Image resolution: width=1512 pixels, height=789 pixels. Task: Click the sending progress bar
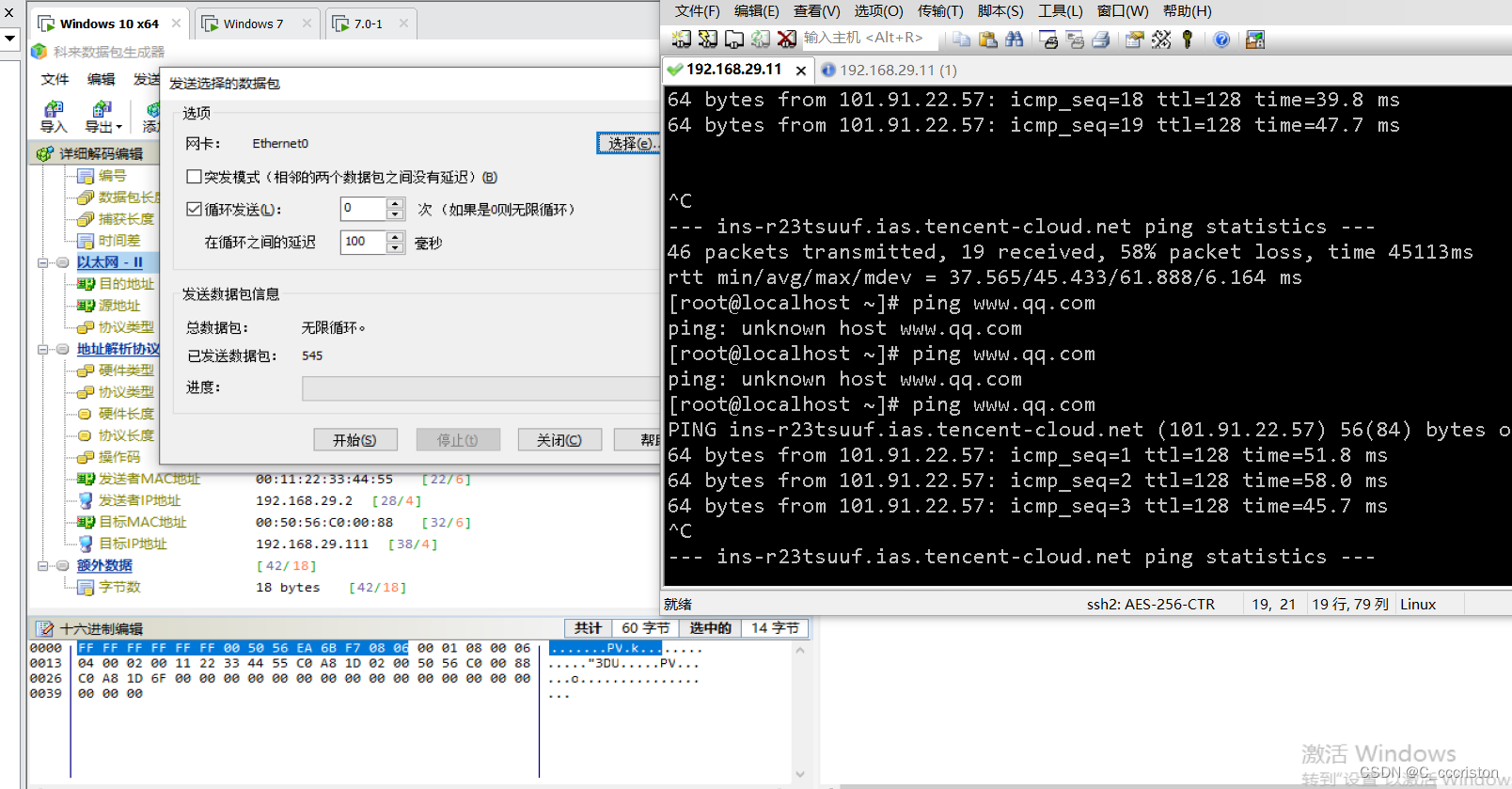480,388
